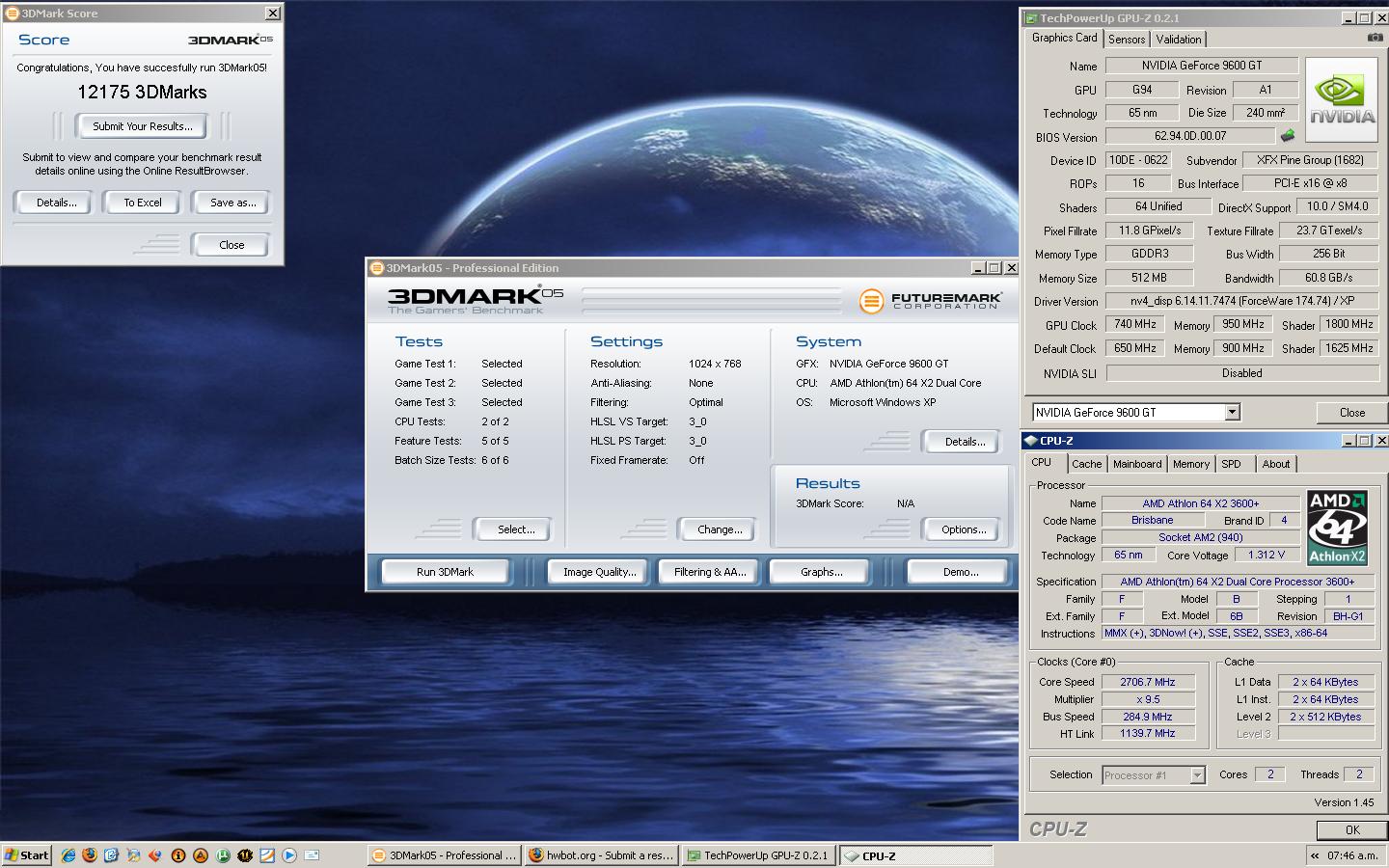Click Close button in 3DMark Score window
1389x868 pixels.
click(231, 245)
